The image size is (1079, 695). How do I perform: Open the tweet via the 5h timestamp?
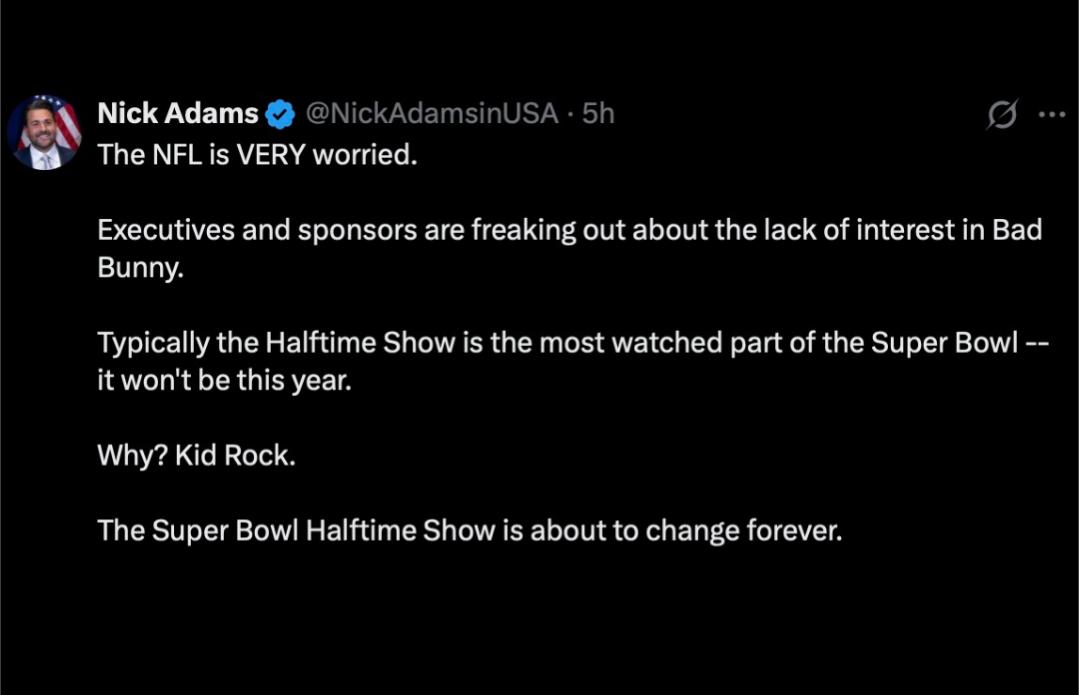click(x=598, y=114)
